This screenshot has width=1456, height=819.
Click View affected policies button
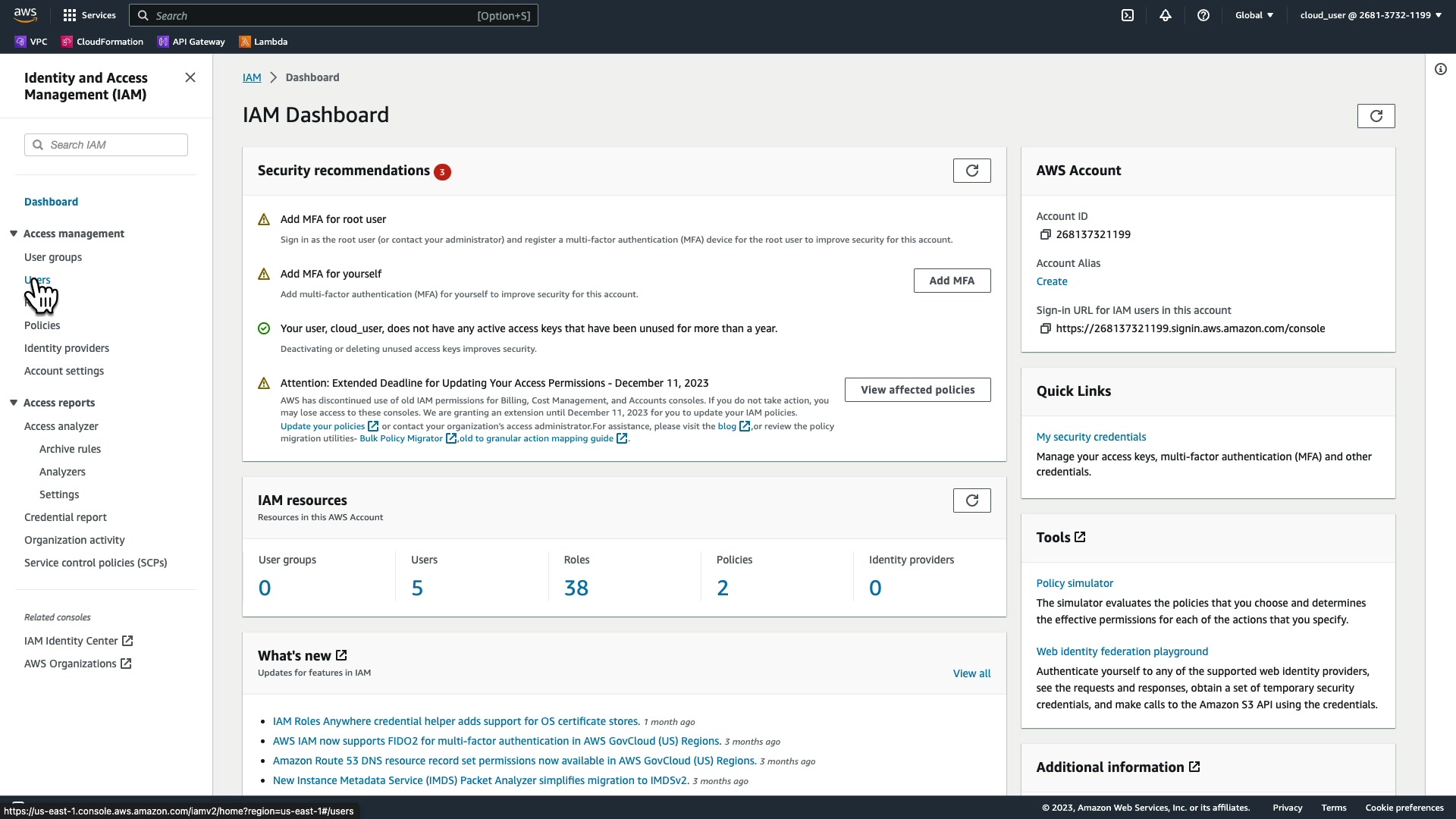click(x=918, y=390)
